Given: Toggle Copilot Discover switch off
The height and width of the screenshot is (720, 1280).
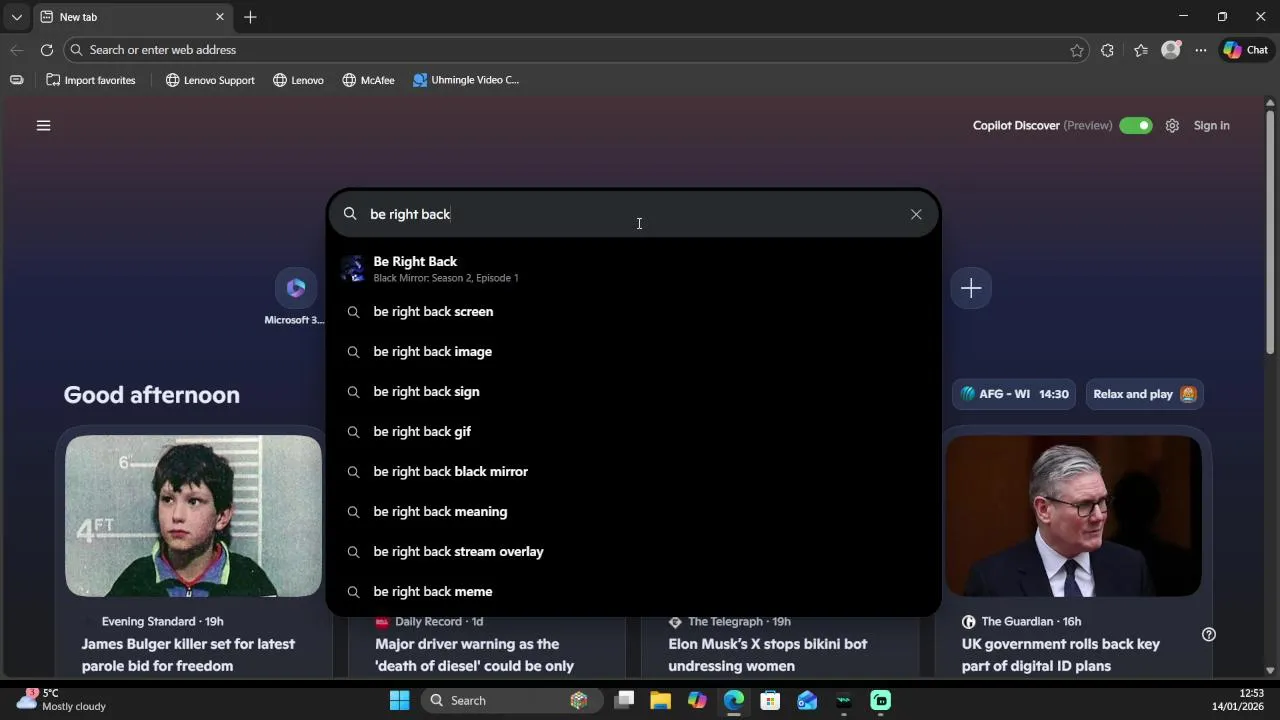Looking at the screenshot, I should (x=1136, y=125).
